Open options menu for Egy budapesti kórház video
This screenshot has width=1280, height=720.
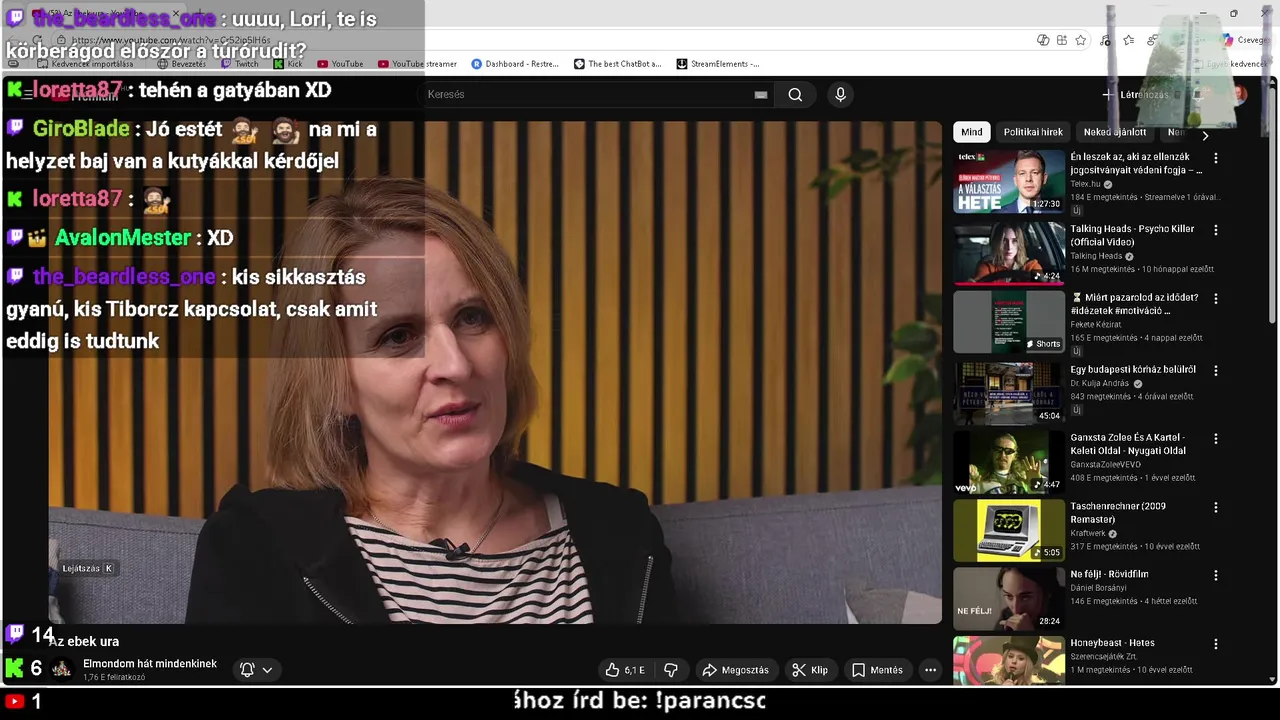point(1216,370)
